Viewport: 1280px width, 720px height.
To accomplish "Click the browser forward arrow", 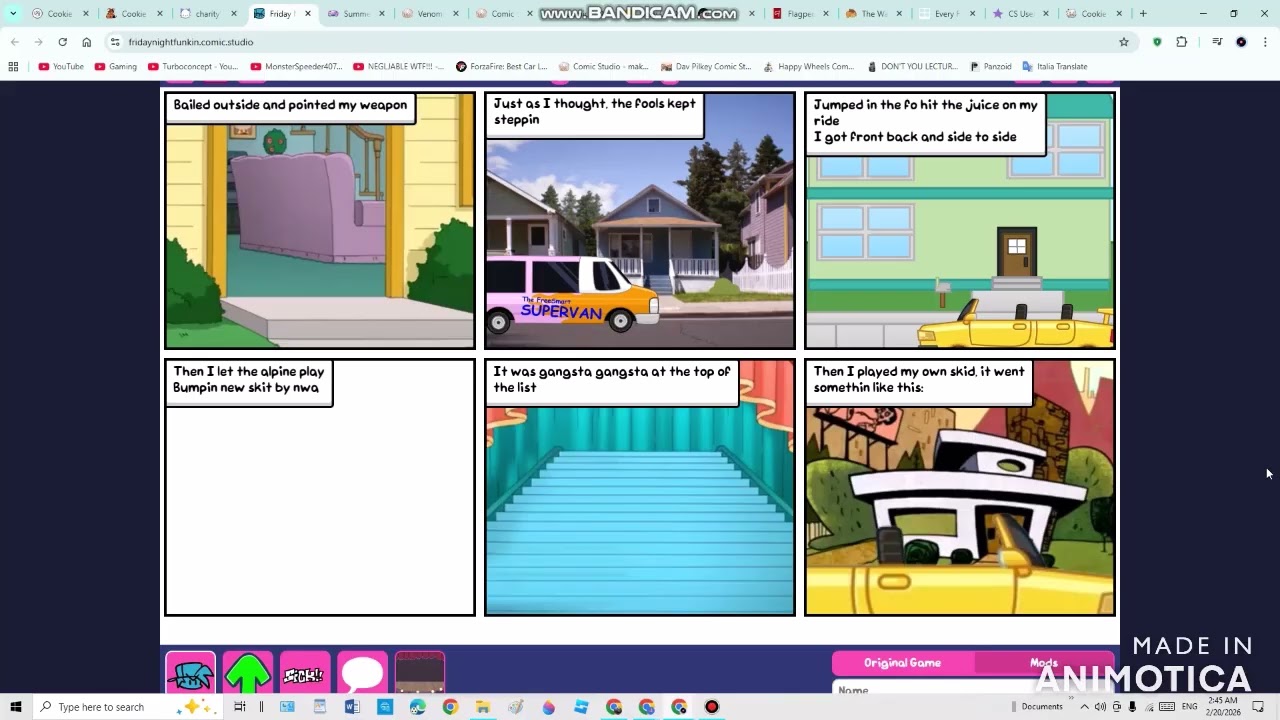I will (x=38, y=42).
